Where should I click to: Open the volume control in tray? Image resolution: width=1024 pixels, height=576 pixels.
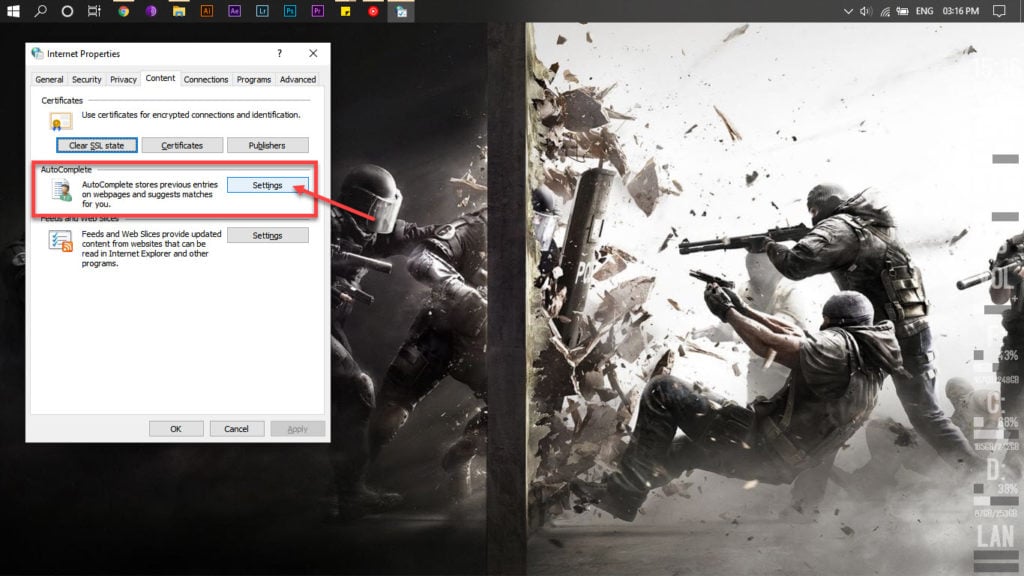865,11
